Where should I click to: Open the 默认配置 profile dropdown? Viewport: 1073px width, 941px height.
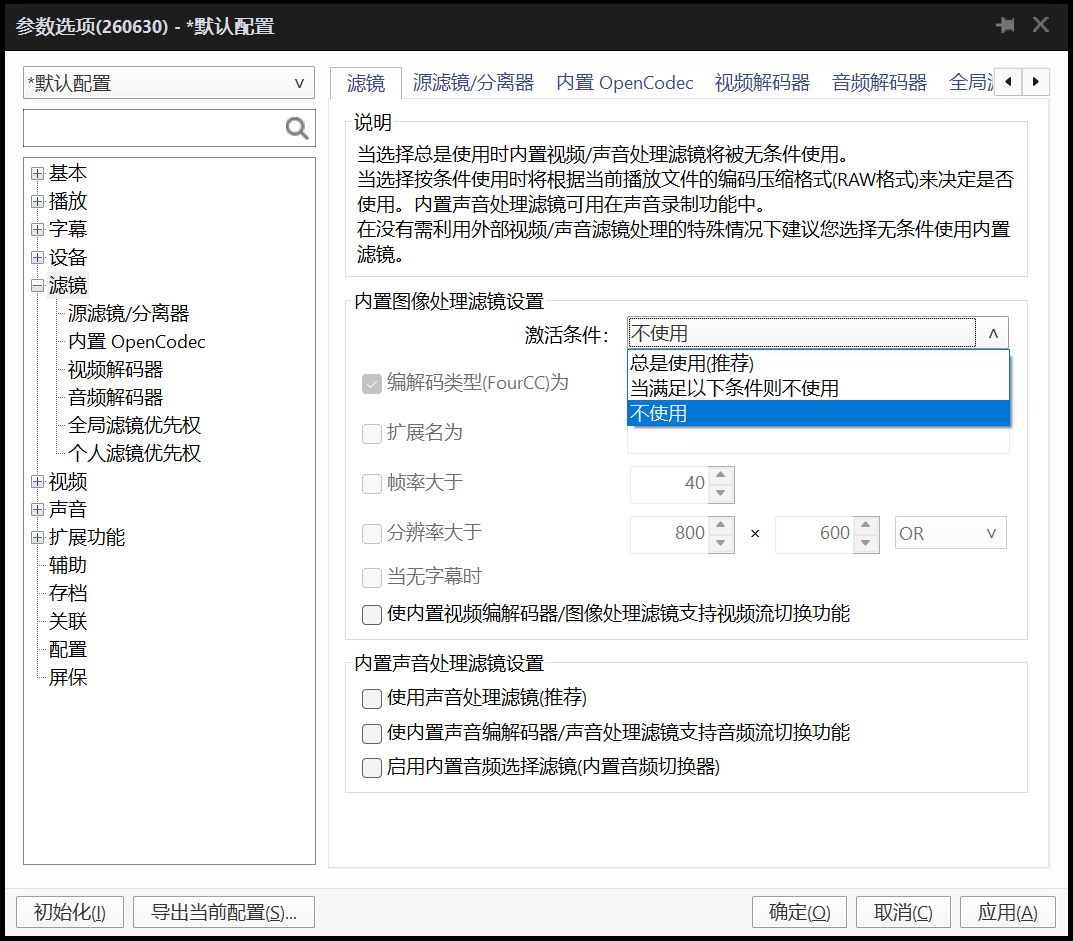tap(169, 83)
